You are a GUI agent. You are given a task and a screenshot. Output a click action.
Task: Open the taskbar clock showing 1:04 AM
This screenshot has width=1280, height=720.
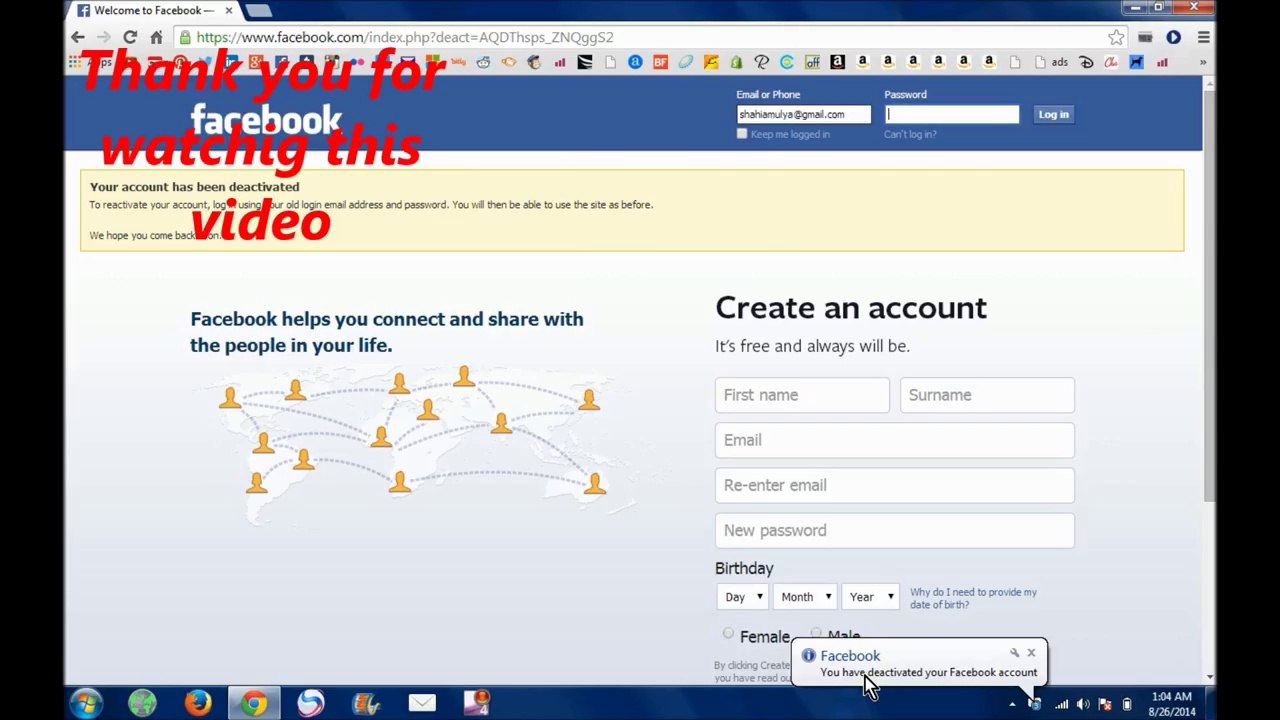(x=1172, y=704)
